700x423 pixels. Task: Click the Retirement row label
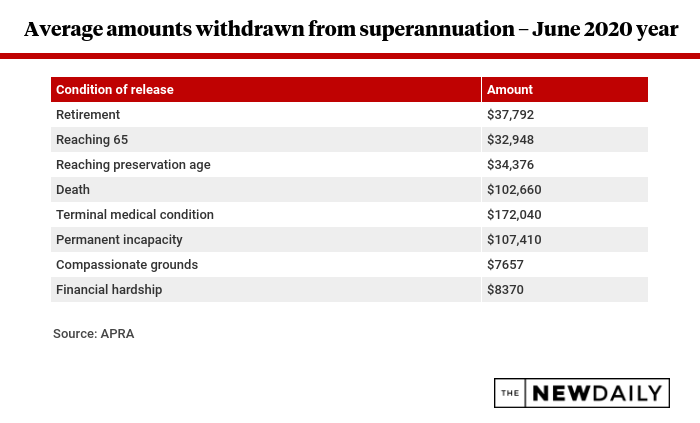[x=88, y=115]
